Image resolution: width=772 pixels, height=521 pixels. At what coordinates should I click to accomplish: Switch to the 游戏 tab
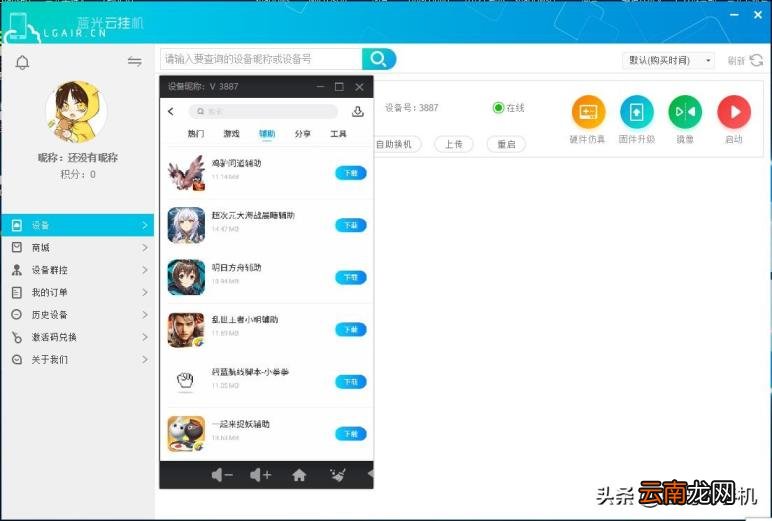tap(231, 133)
